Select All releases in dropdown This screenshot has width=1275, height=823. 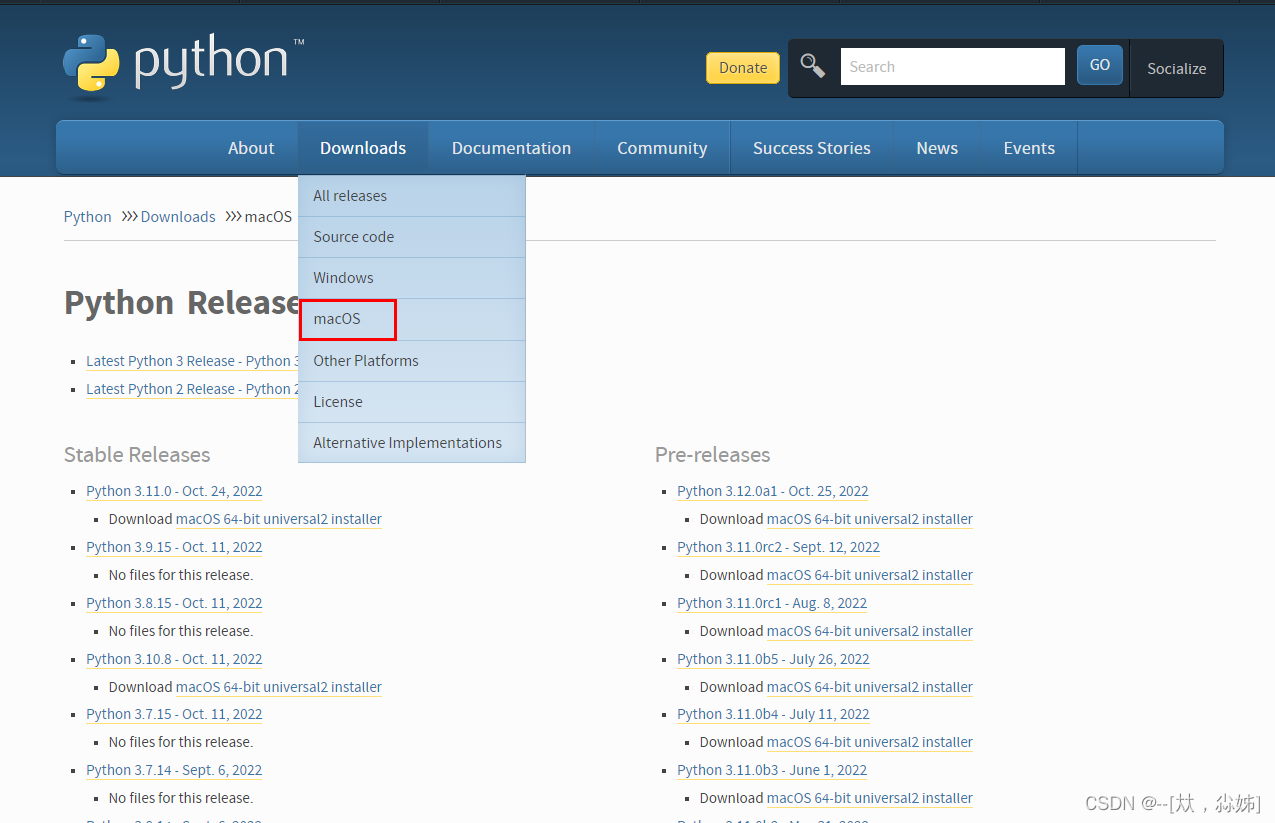(412, 196)
